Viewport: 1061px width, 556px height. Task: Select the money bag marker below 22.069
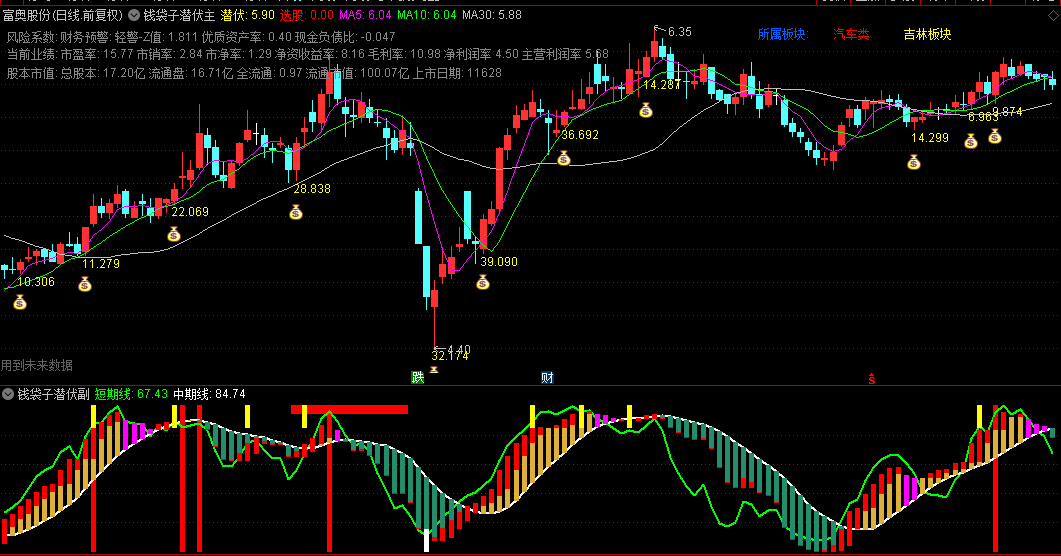(174, 234)
